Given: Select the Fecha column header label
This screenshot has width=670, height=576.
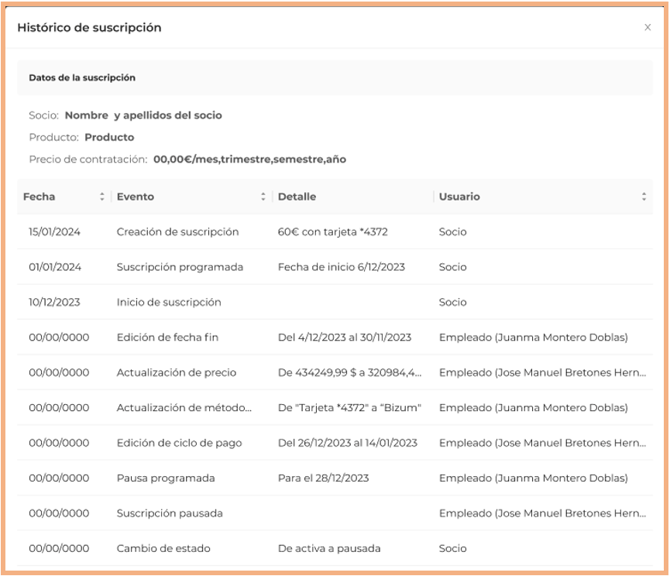Looking at the screenshot, I should click(40, 197).
